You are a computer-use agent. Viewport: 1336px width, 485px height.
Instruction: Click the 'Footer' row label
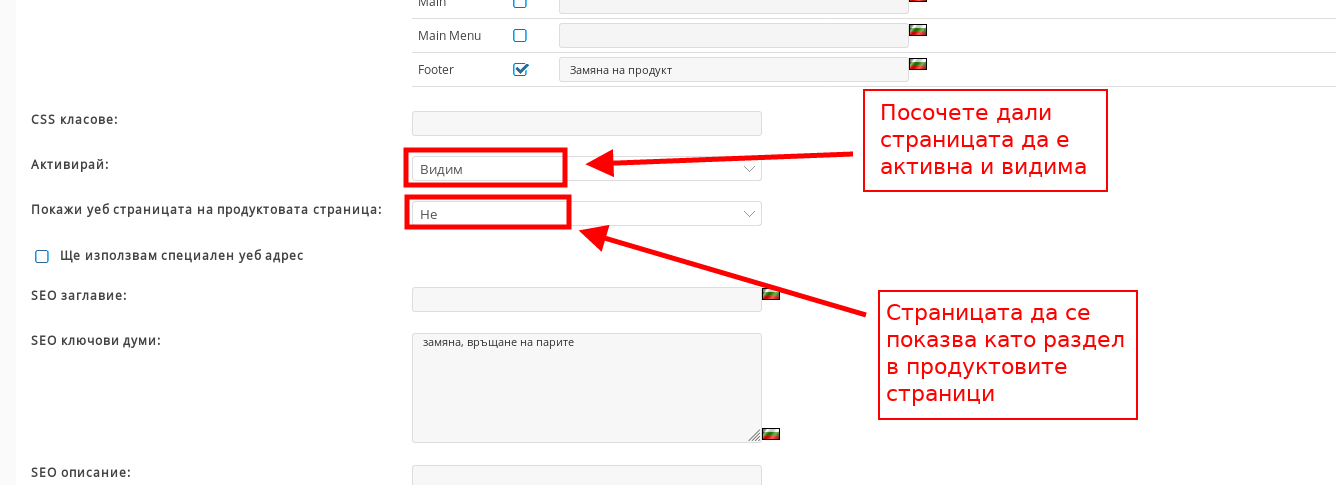[436, 70]
